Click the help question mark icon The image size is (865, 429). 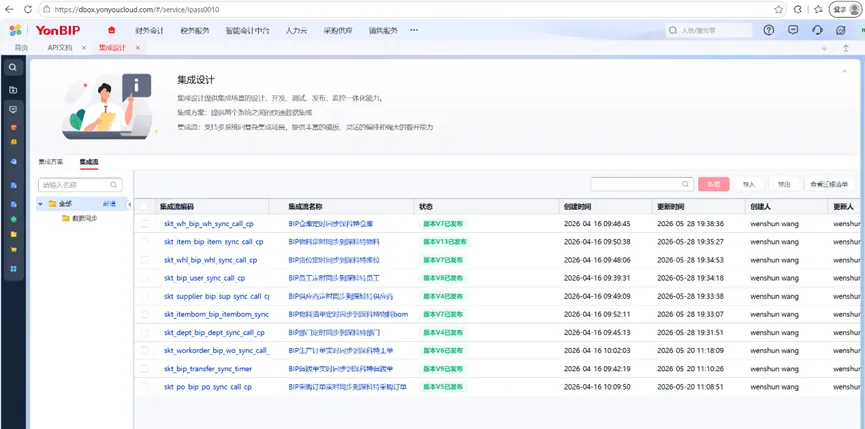[x=768, y=30]
